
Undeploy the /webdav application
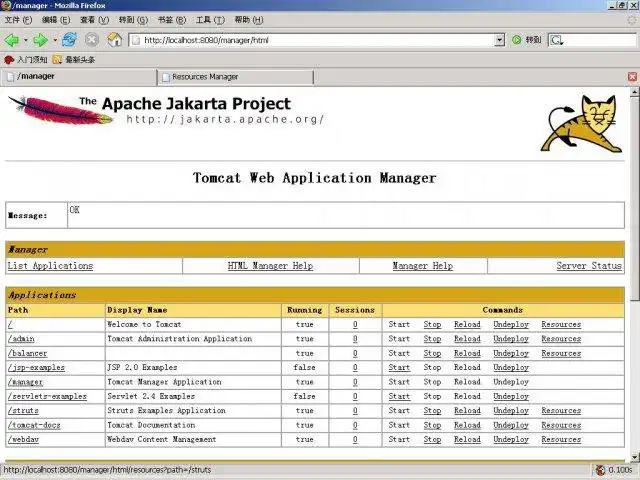click(x=511, y=440)
